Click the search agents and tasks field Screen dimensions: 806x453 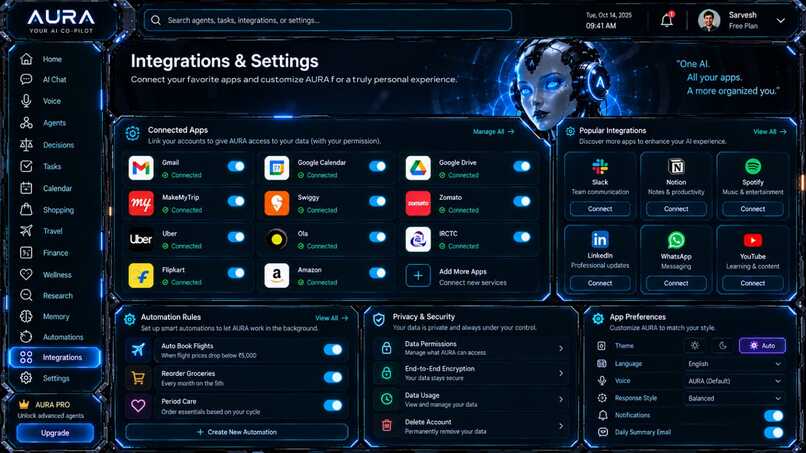click(328, 21)
